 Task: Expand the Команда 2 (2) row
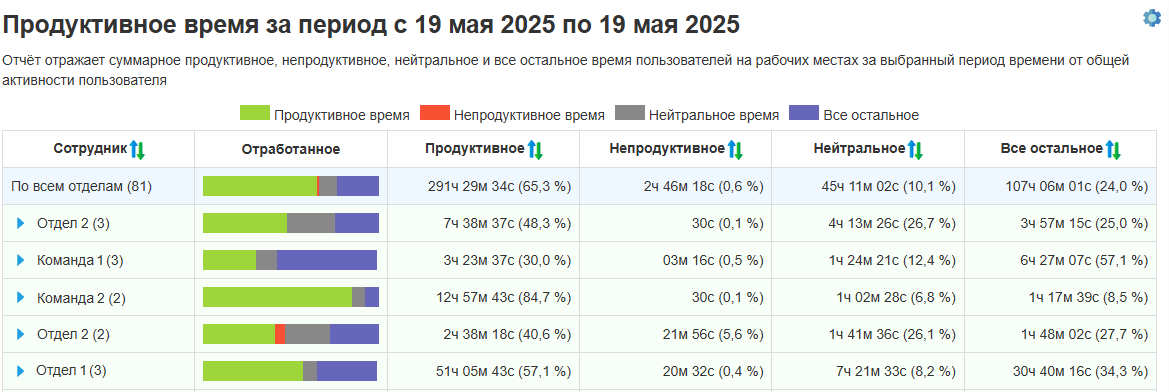[x=21, y=297]
